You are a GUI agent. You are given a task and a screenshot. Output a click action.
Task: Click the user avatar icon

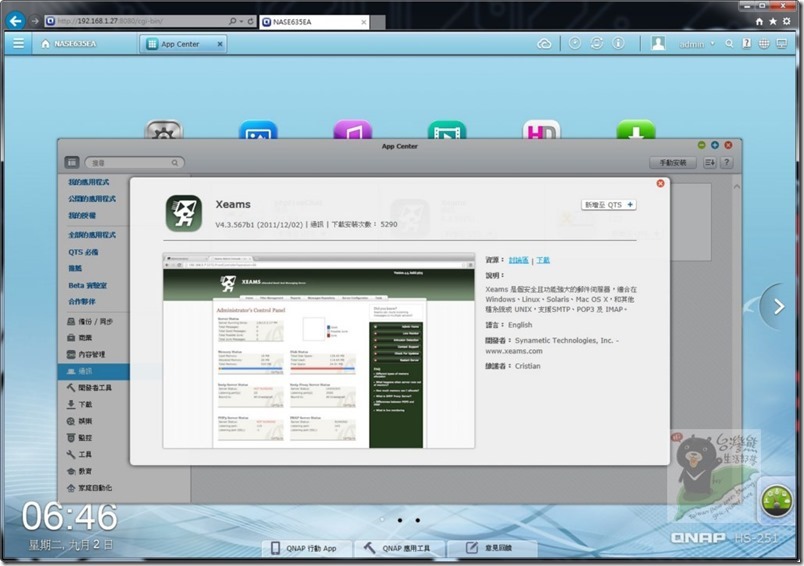coord(658,44)
